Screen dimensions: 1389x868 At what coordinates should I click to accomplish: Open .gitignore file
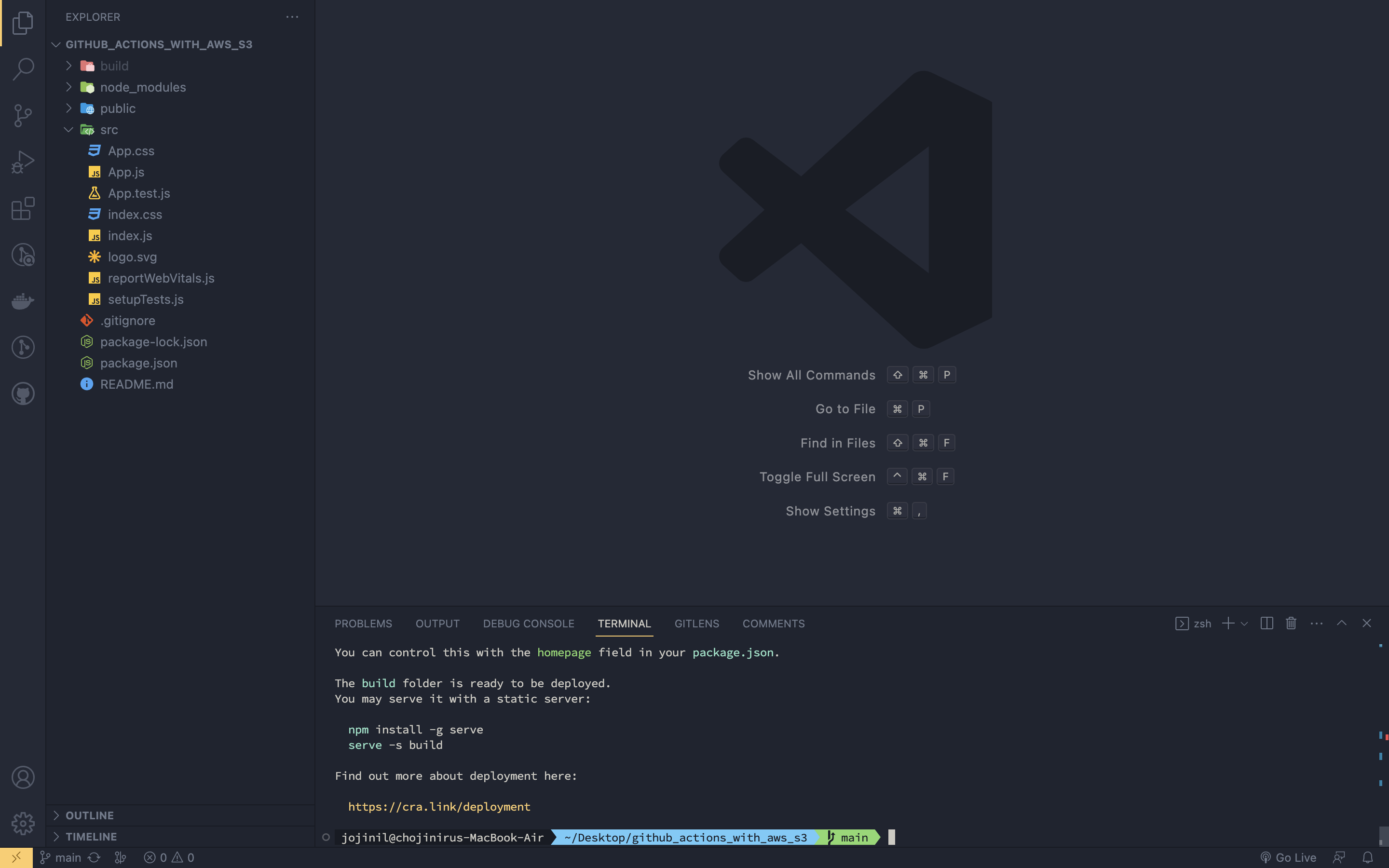pos(180,321)
